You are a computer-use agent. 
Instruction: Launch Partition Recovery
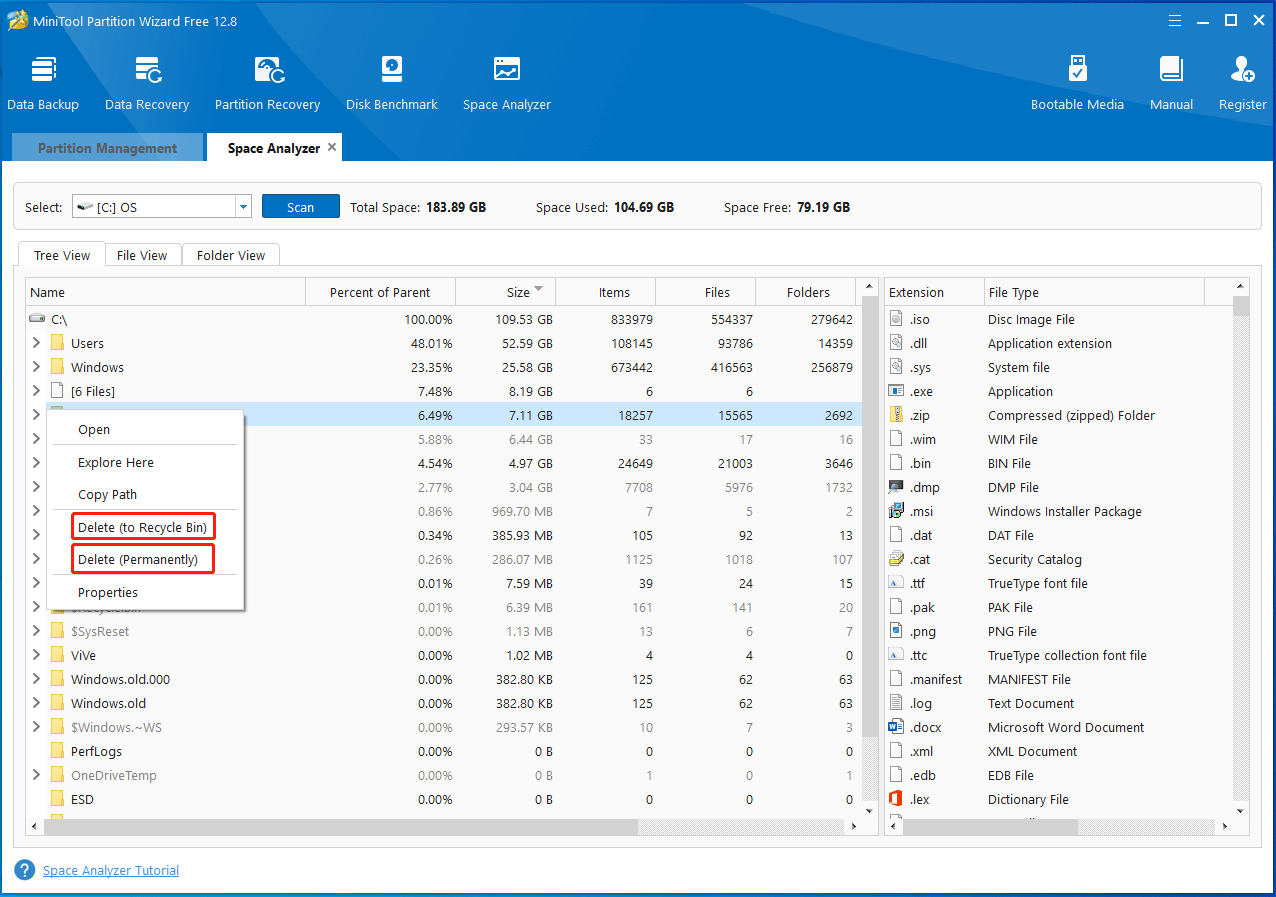click(x=267, y=84)
